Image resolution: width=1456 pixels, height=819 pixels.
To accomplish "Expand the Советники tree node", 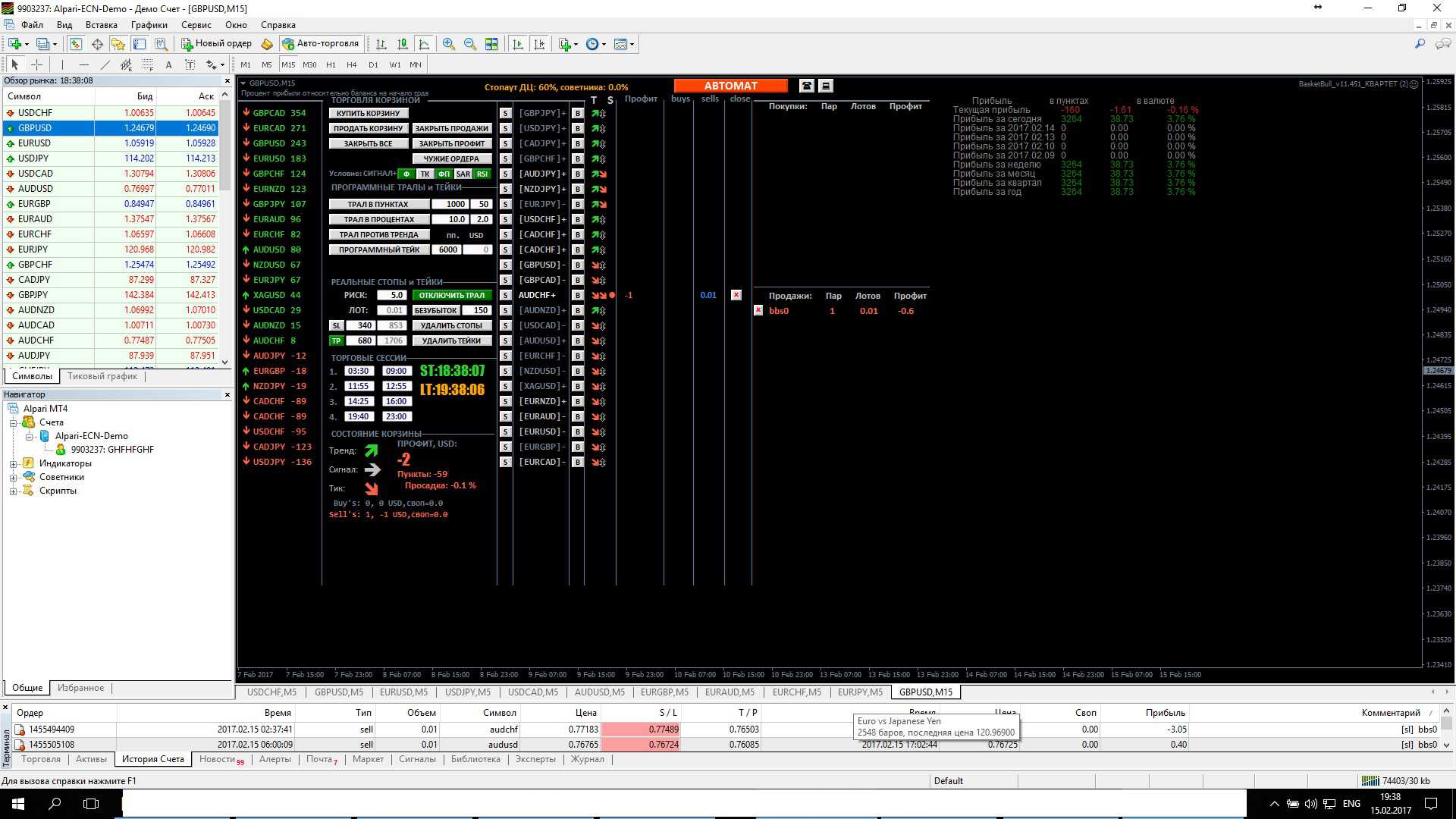I will click(14, 478).
